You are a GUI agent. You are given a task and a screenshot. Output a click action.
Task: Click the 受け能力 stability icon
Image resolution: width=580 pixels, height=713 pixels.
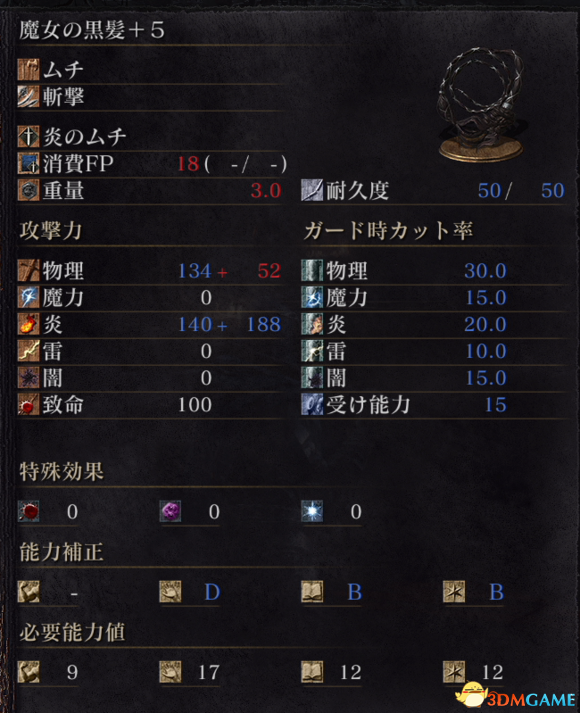coord(312,405)
